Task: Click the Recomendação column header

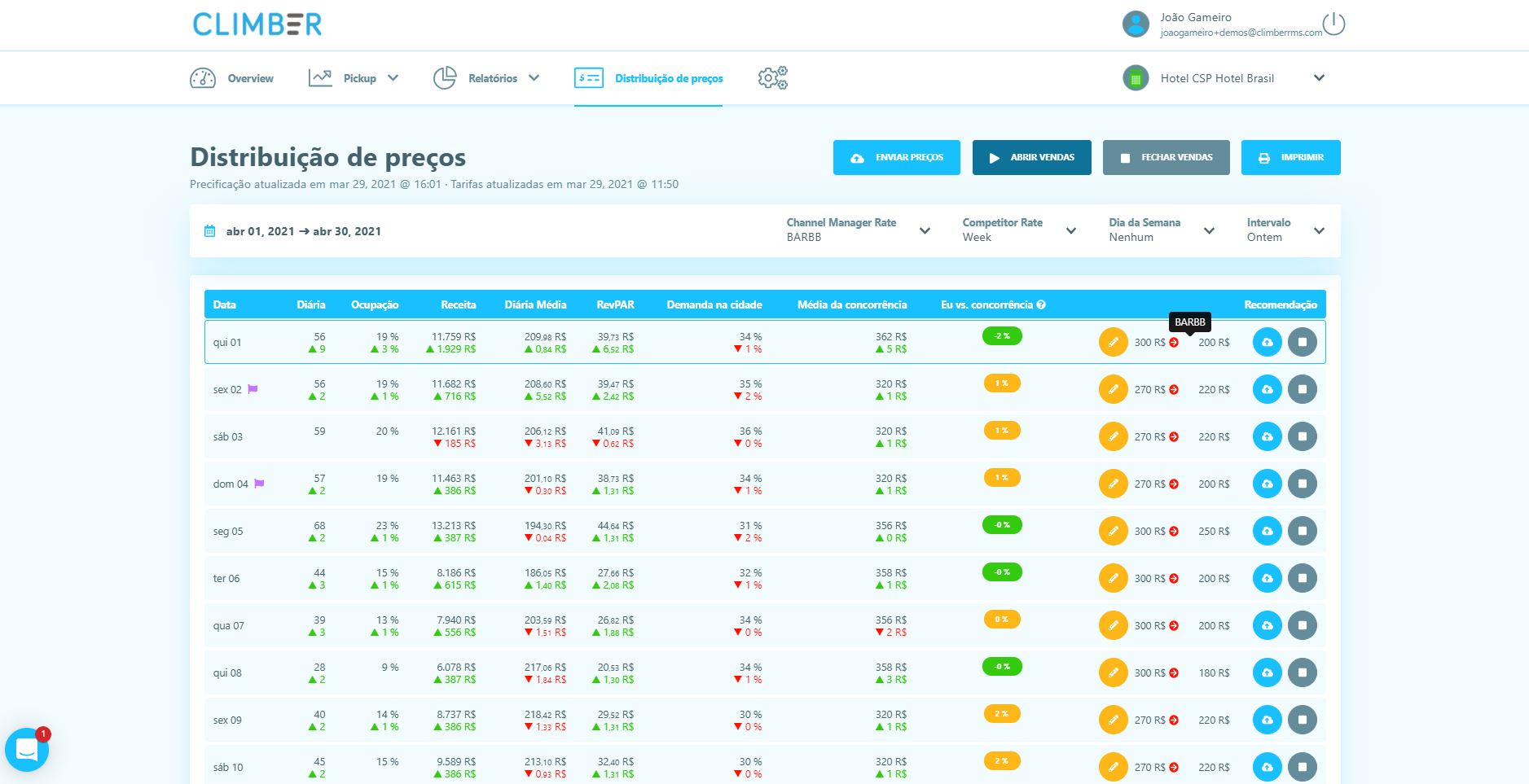Action: pyautogui.click(x=1281, y=304)
